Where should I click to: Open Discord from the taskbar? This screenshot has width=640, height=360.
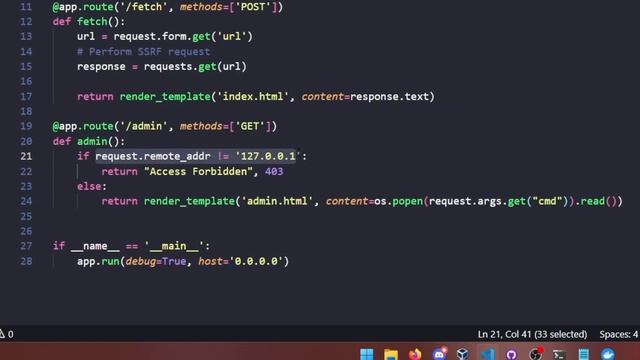point(439,354)
